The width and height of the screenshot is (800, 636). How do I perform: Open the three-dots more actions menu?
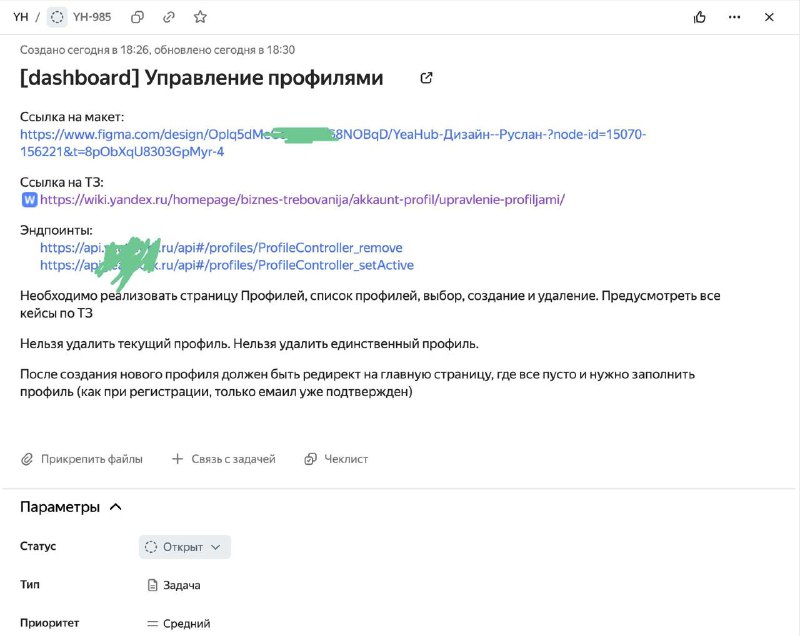click(x=735, y=17)
